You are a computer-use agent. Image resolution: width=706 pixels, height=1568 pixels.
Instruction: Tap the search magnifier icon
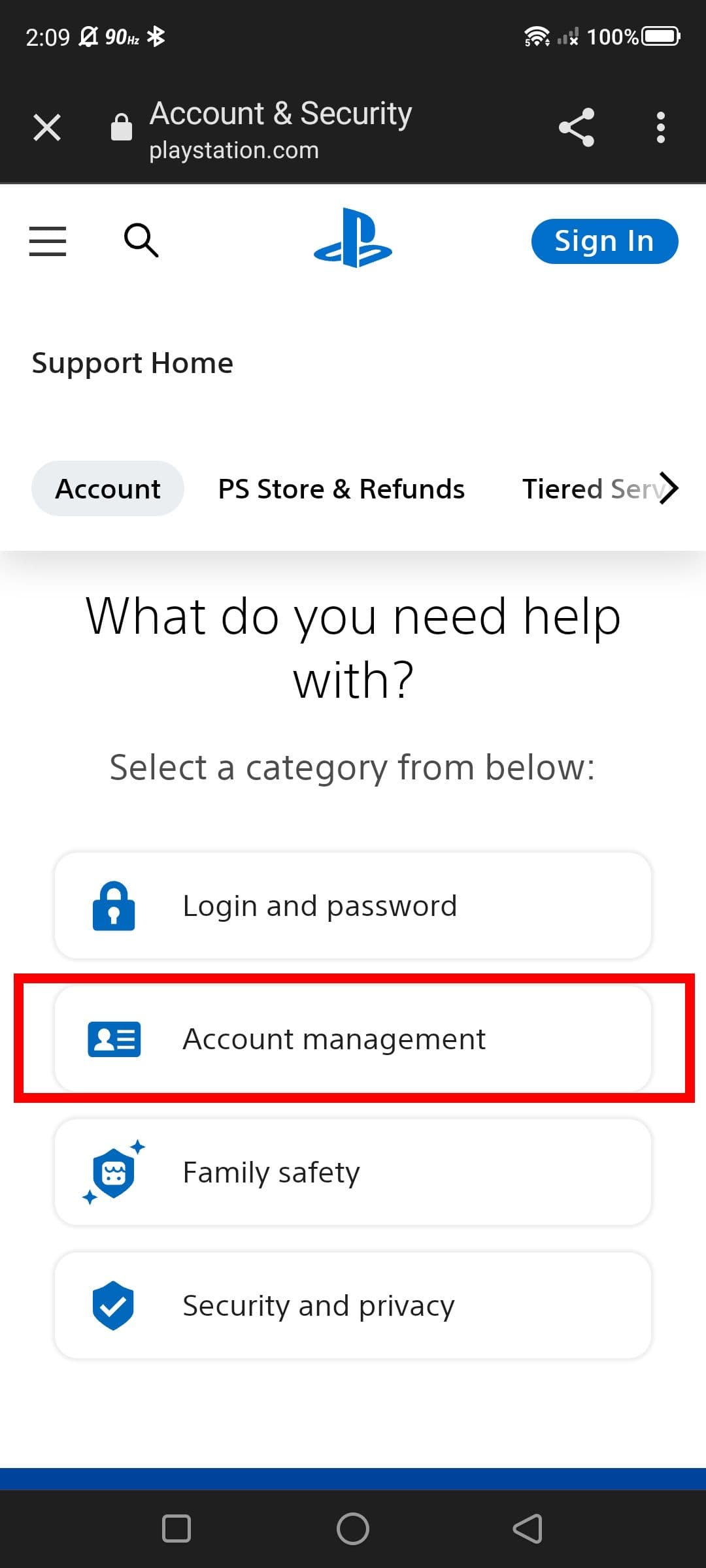pyautogui.click(x=141, y=240)
